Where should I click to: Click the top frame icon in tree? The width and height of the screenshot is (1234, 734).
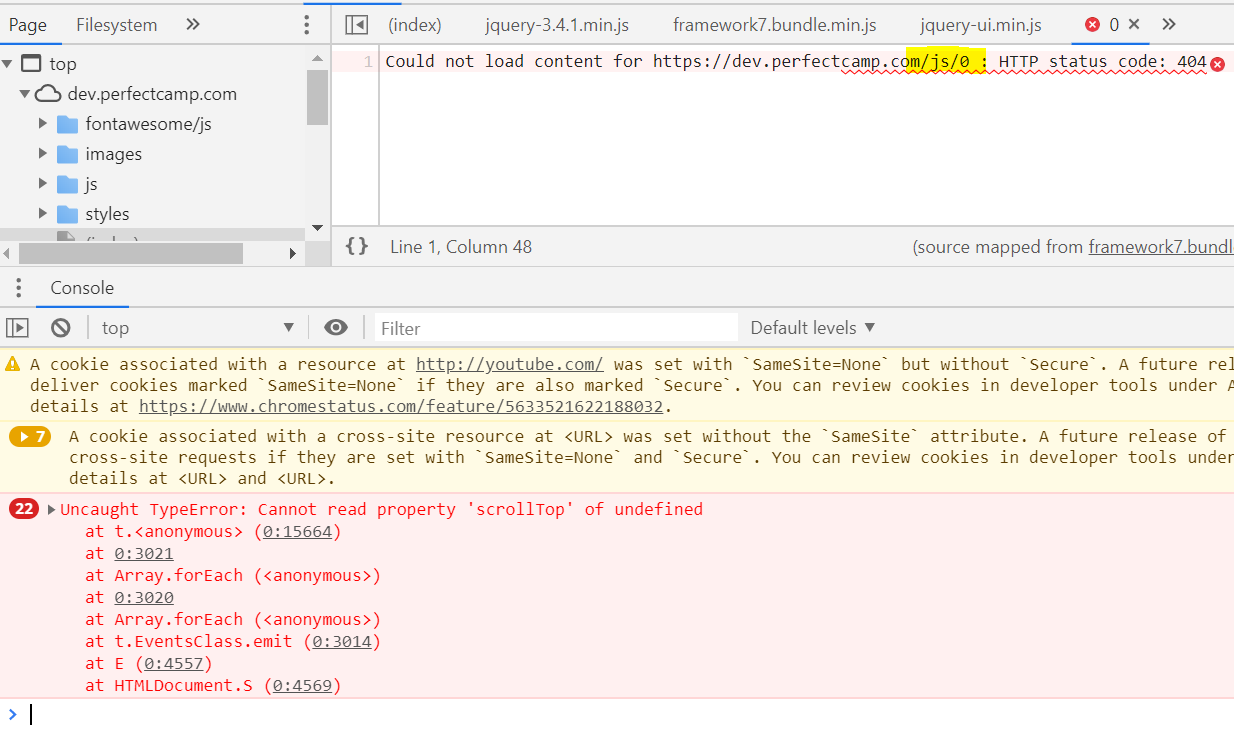[31, 64]
